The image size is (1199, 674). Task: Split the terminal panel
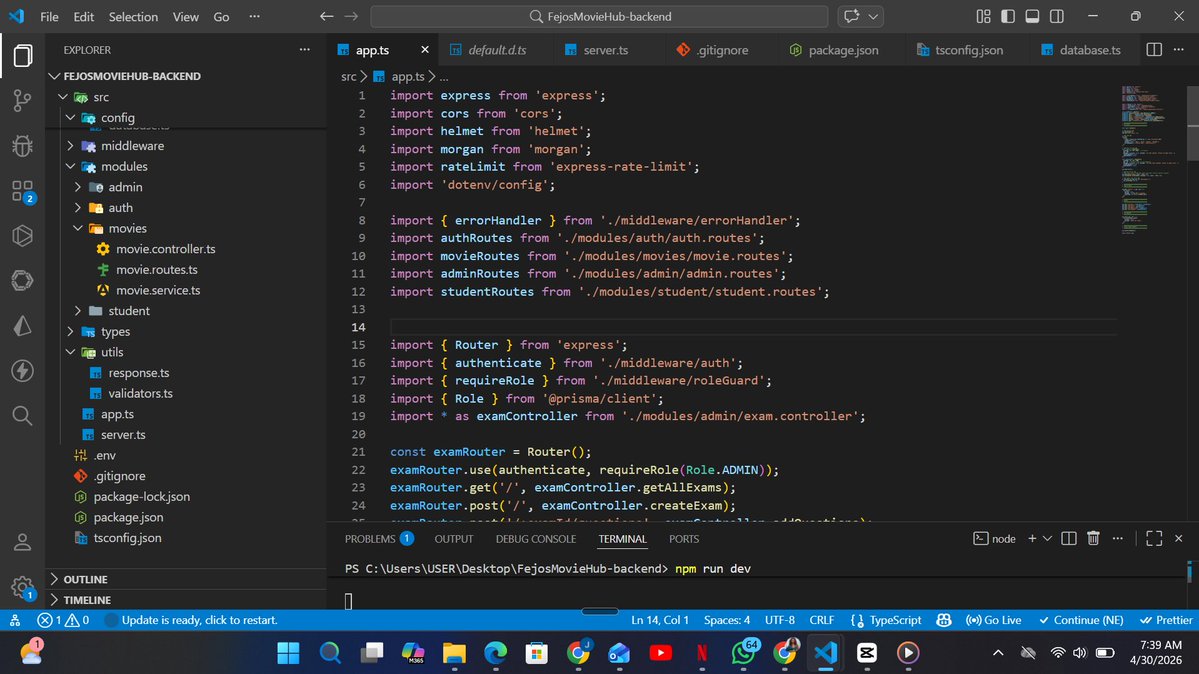pos(1069,539)
